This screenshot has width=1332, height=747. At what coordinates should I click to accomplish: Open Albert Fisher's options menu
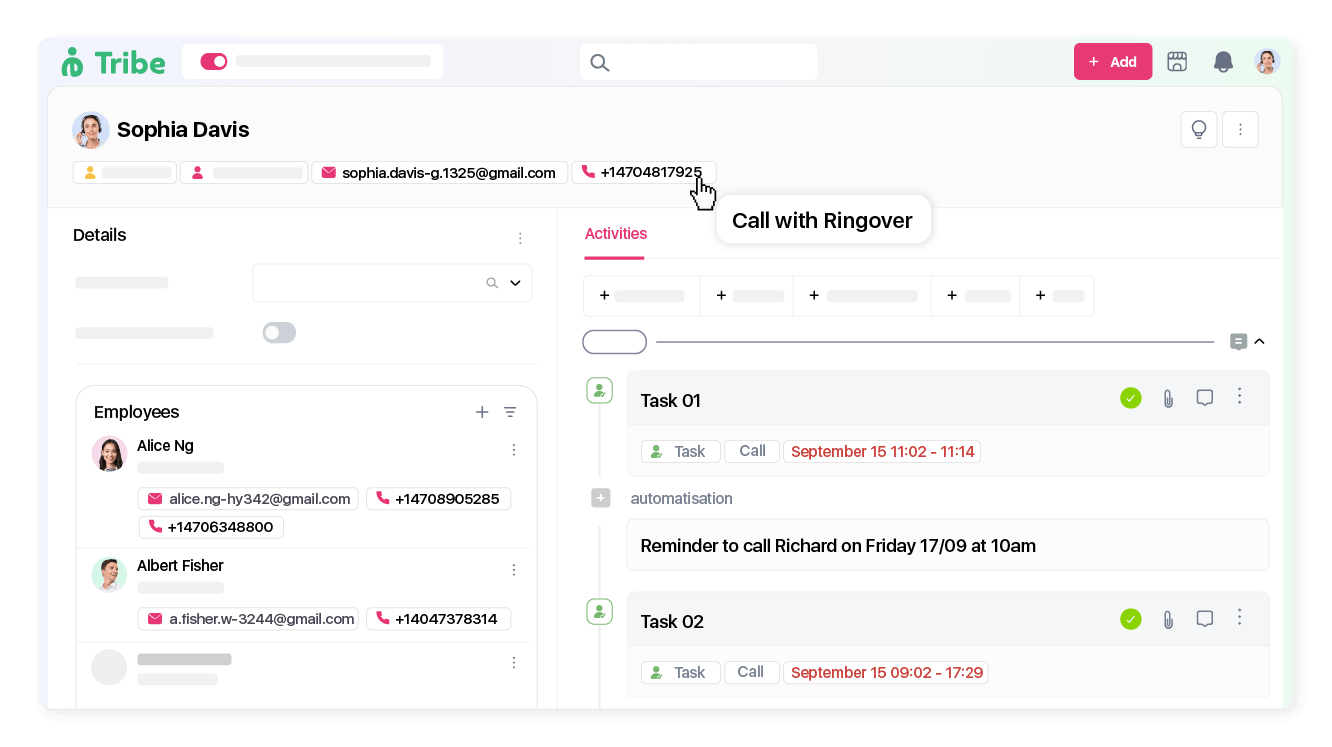coord(514,569)
